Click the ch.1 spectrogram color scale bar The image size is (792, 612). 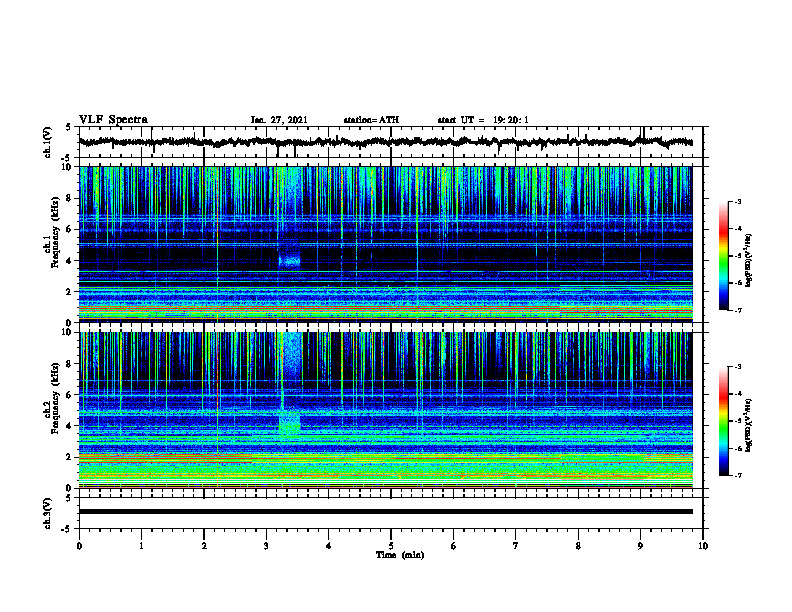[724, 256]
